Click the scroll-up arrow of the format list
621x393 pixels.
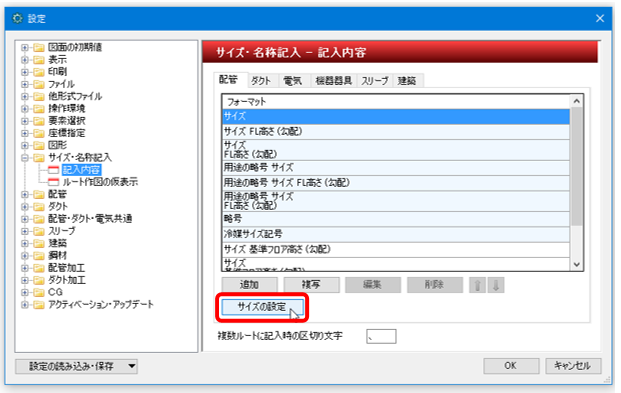pos(577,101)
